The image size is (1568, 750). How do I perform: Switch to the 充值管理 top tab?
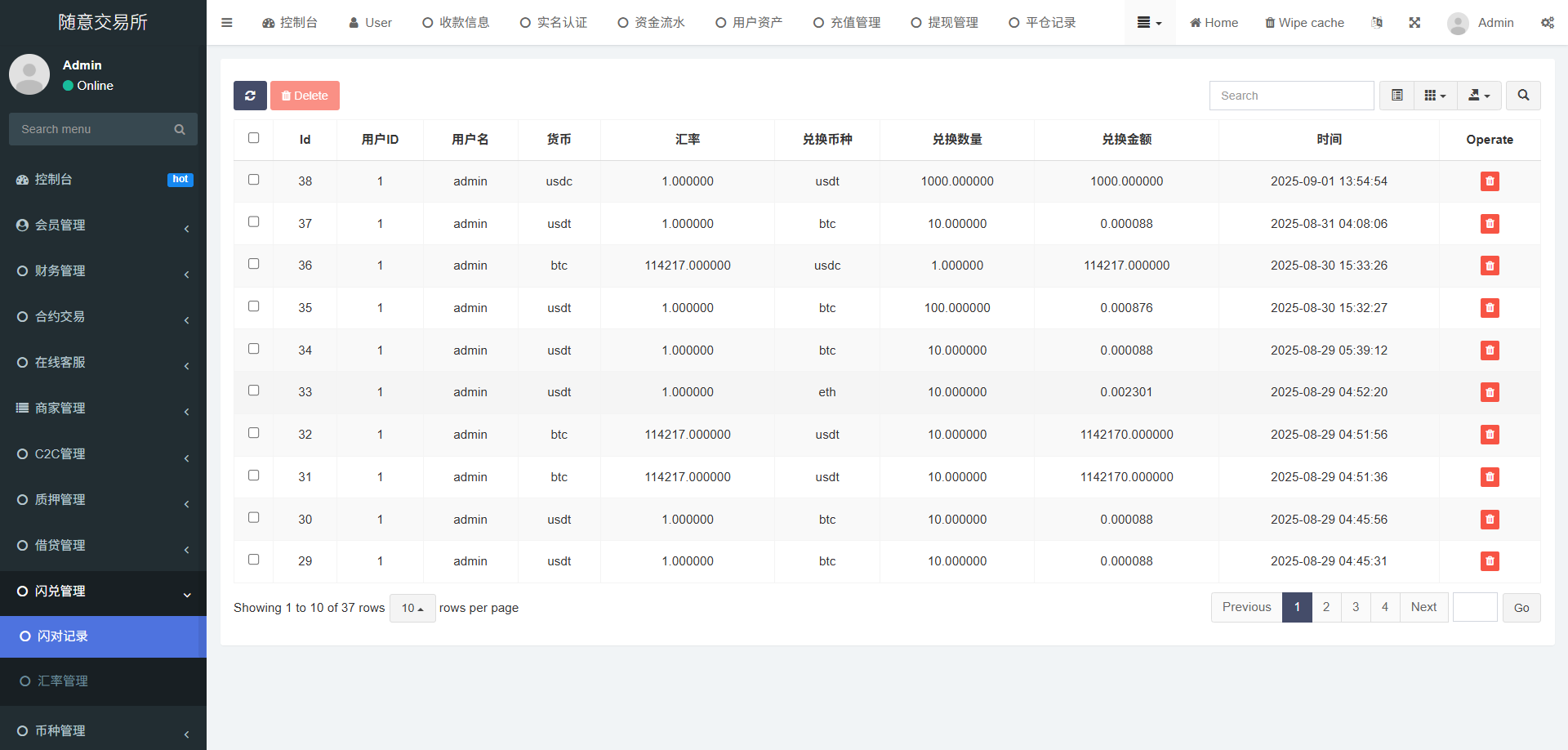pyautogui.click(x=847, y=23)
